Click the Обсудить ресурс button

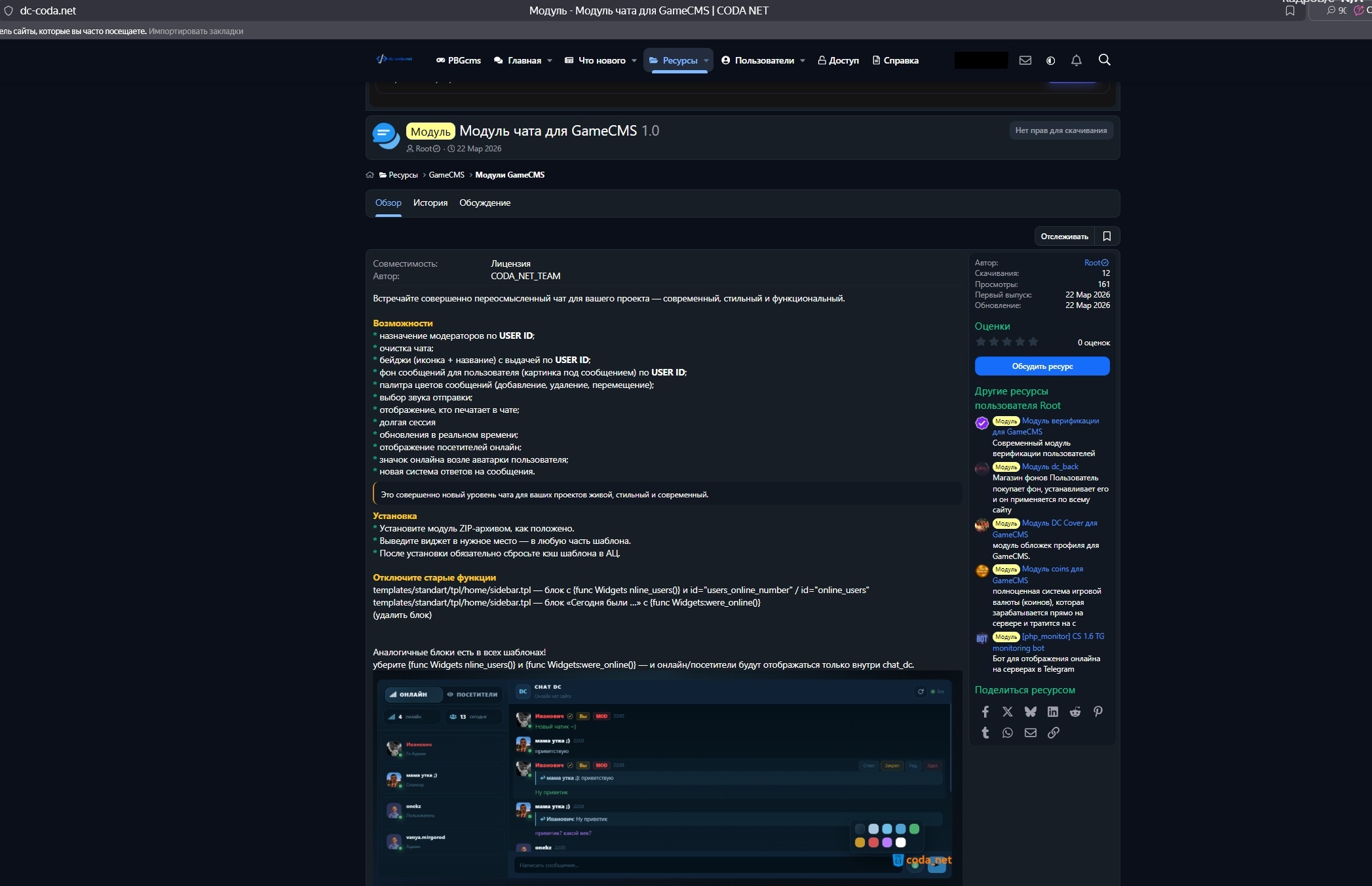[x=1042, y=366]
